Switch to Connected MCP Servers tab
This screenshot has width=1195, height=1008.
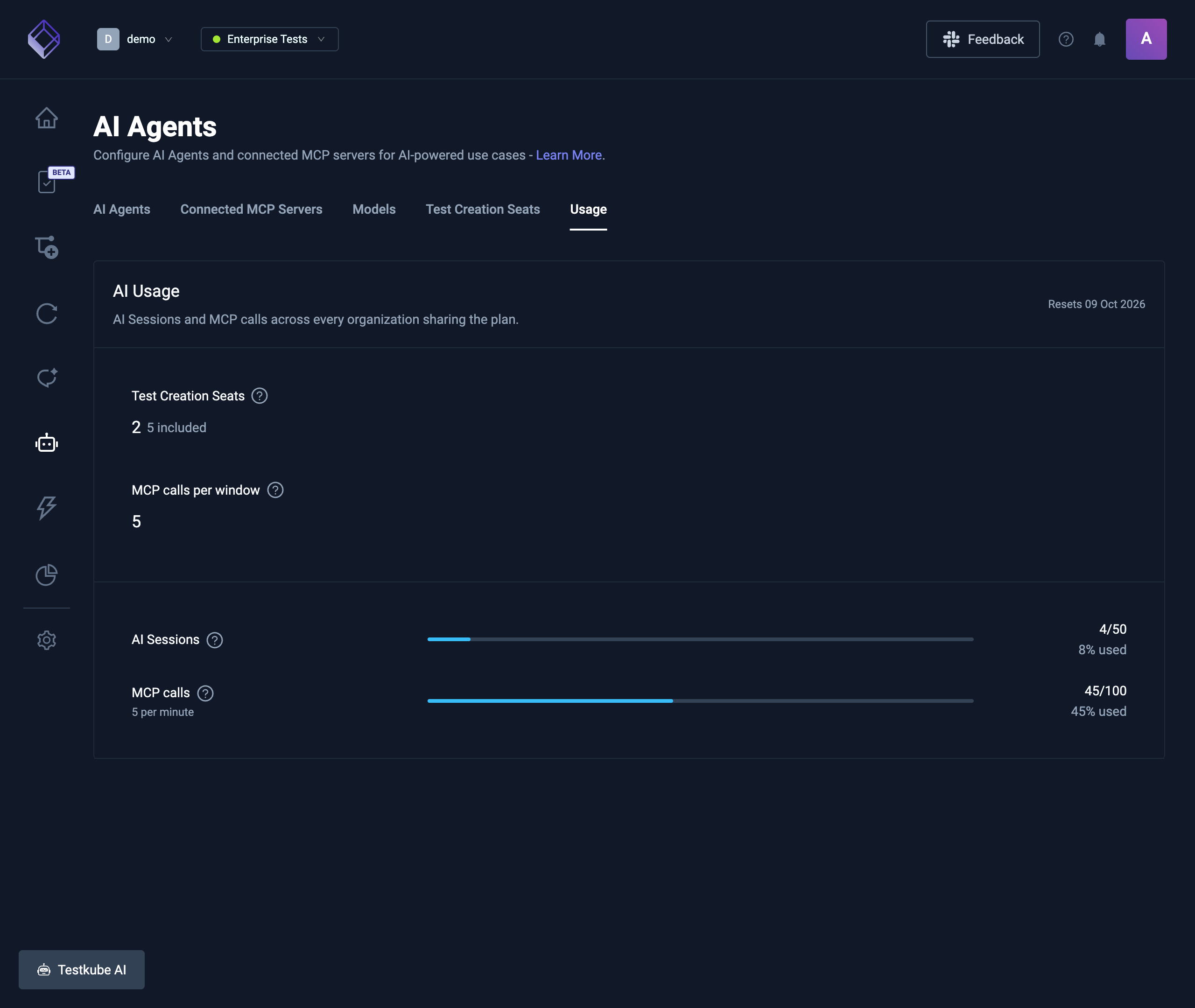tap(252, 209)
